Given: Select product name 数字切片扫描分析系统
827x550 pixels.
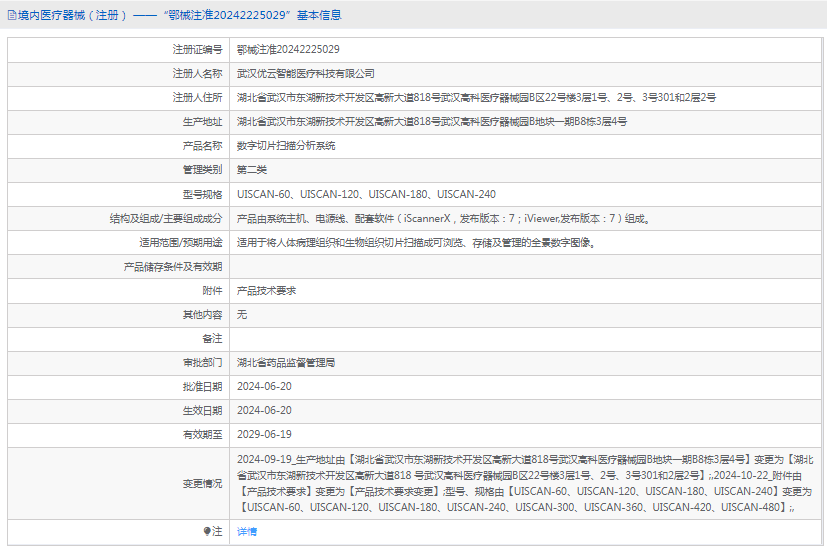Looking at the screenshot, I should click(x=286, y=146).
